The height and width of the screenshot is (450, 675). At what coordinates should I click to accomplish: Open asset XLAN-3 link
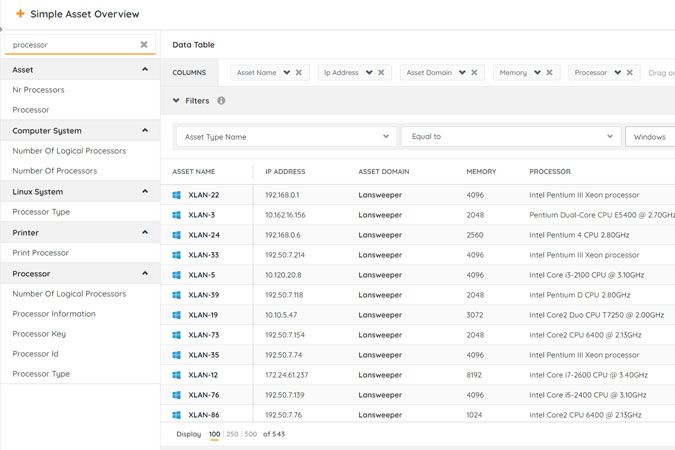pyautogui.click(x=201, y=215)
